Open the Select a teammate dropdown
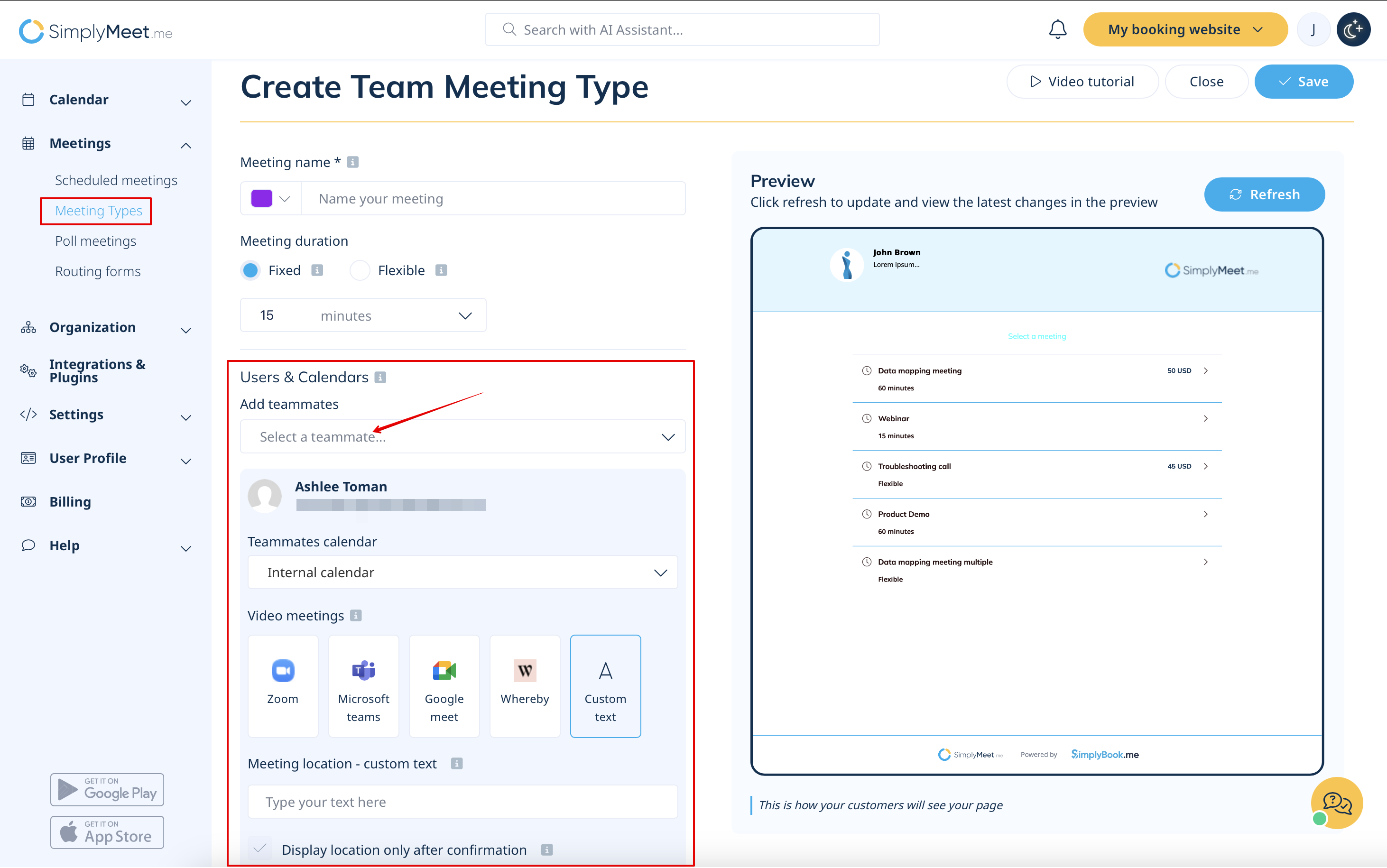 pyautogui.click(x=462, y=437)
